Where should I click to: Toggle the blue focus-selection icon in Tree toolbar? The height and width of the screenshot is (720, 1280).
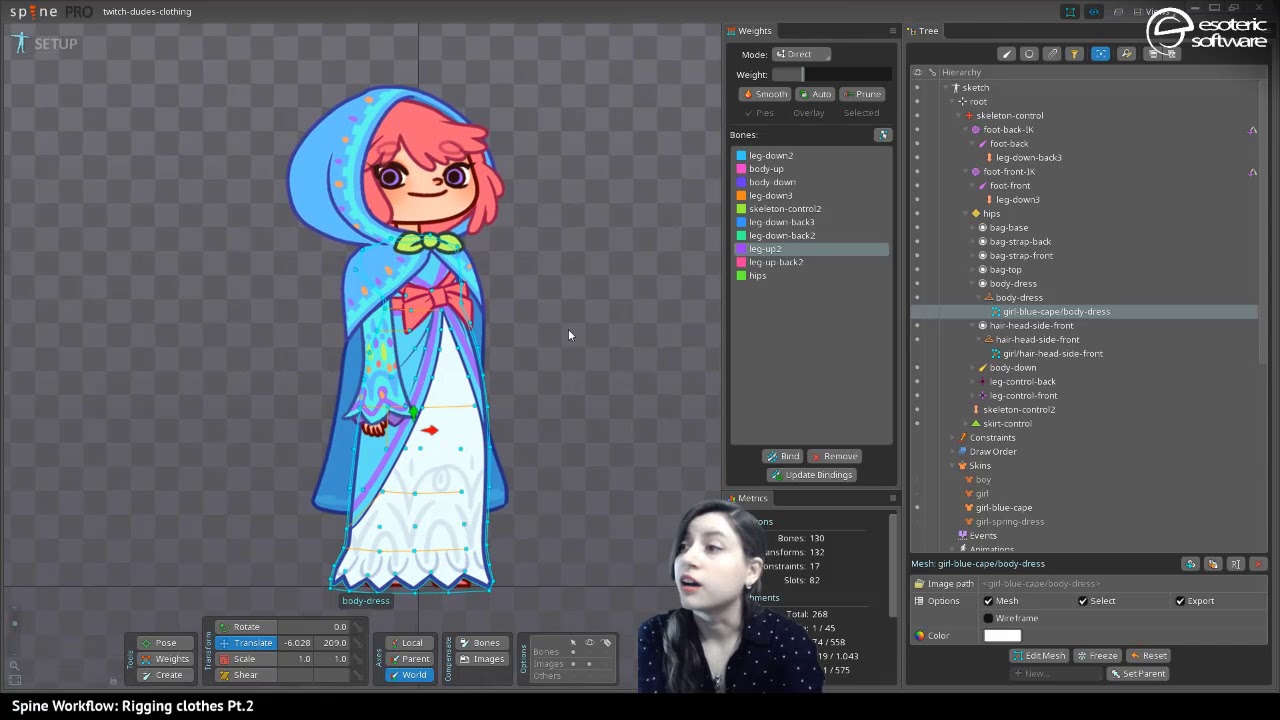[1100, 54]
